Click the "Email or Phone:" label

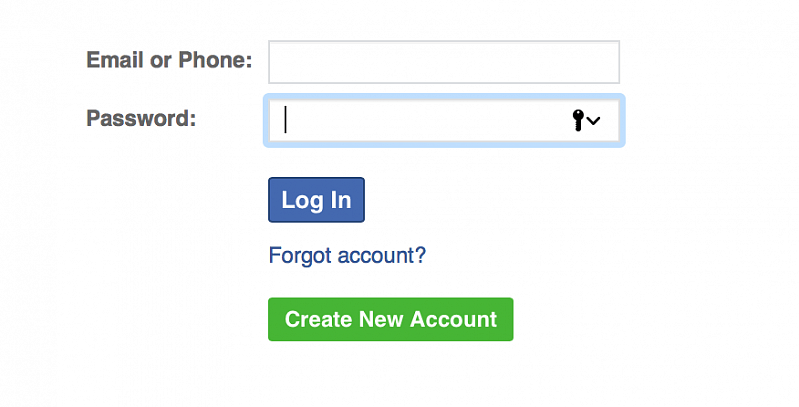click(x=169, y=60)
